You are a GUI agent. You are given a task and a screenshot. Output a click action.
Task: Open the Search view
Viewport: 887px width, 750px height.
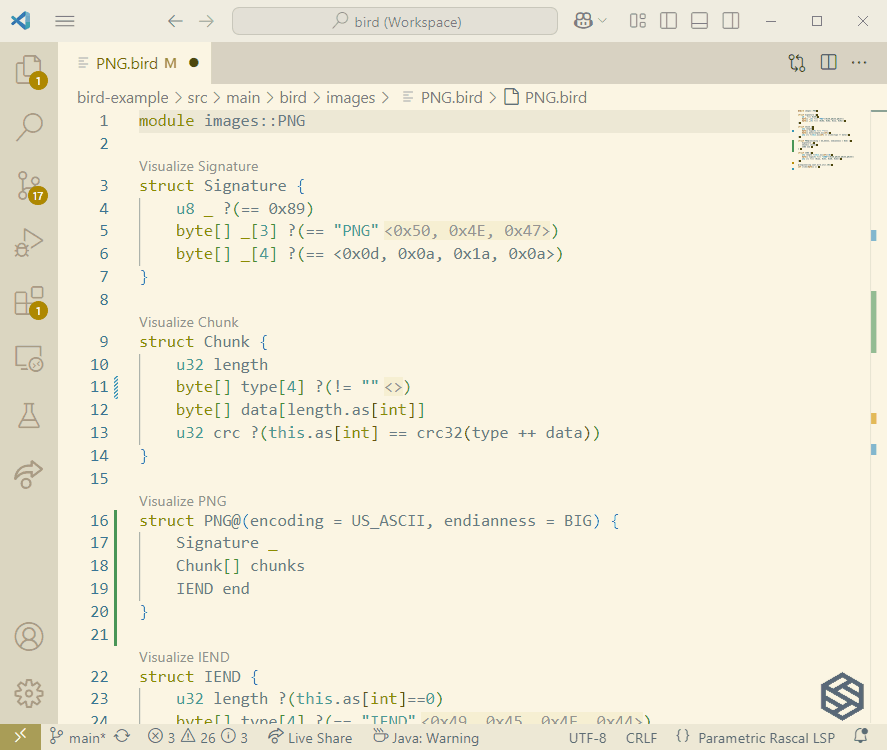click(30, 127)
